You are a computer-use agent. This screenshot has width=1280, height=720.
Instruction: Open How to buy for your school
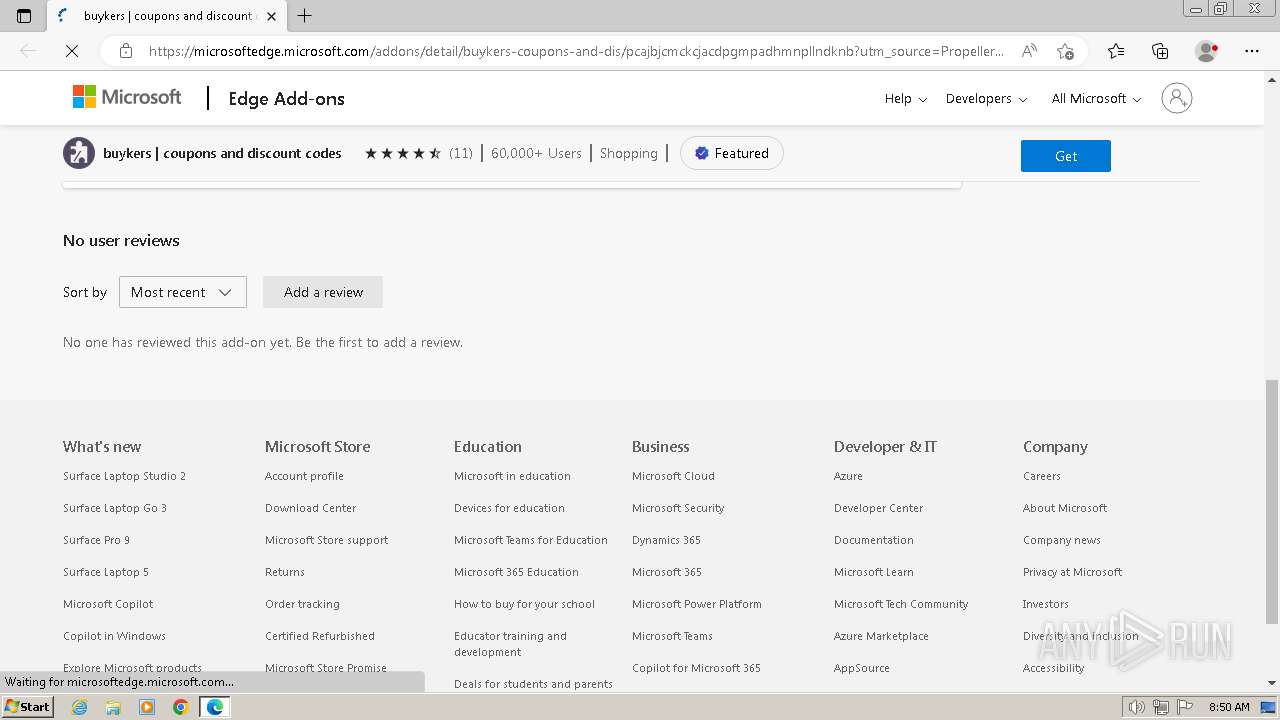click(x=524, y=604)
